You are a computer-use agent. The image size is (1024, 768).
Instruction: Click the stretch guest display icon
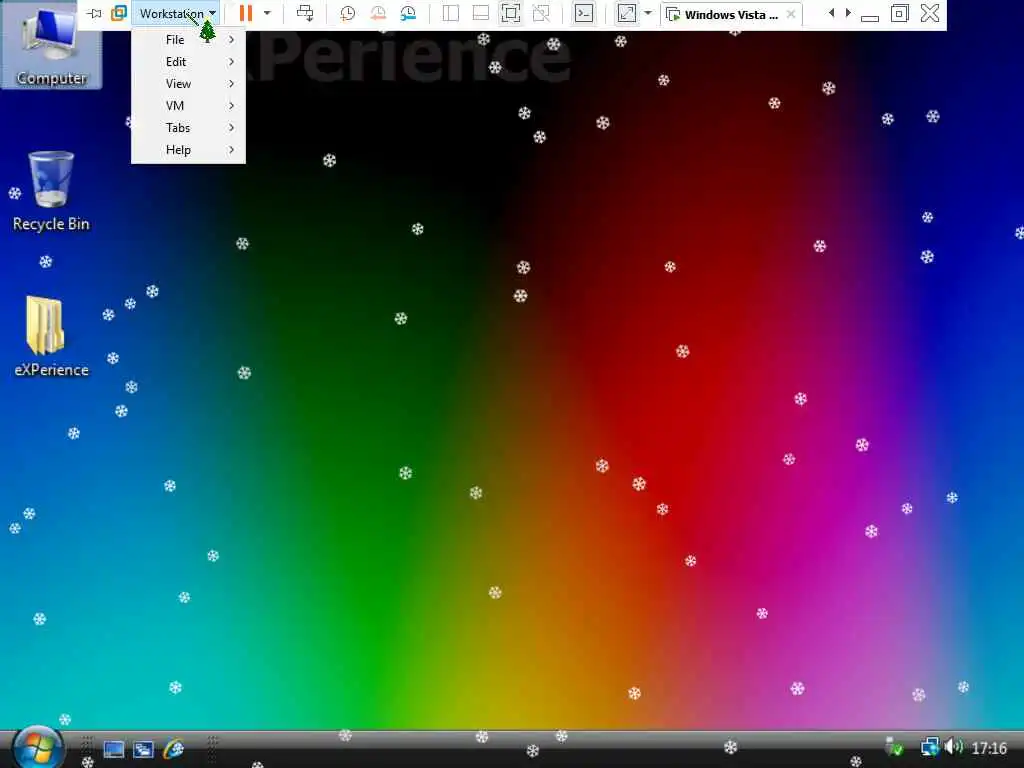click(x=627, y=13)
